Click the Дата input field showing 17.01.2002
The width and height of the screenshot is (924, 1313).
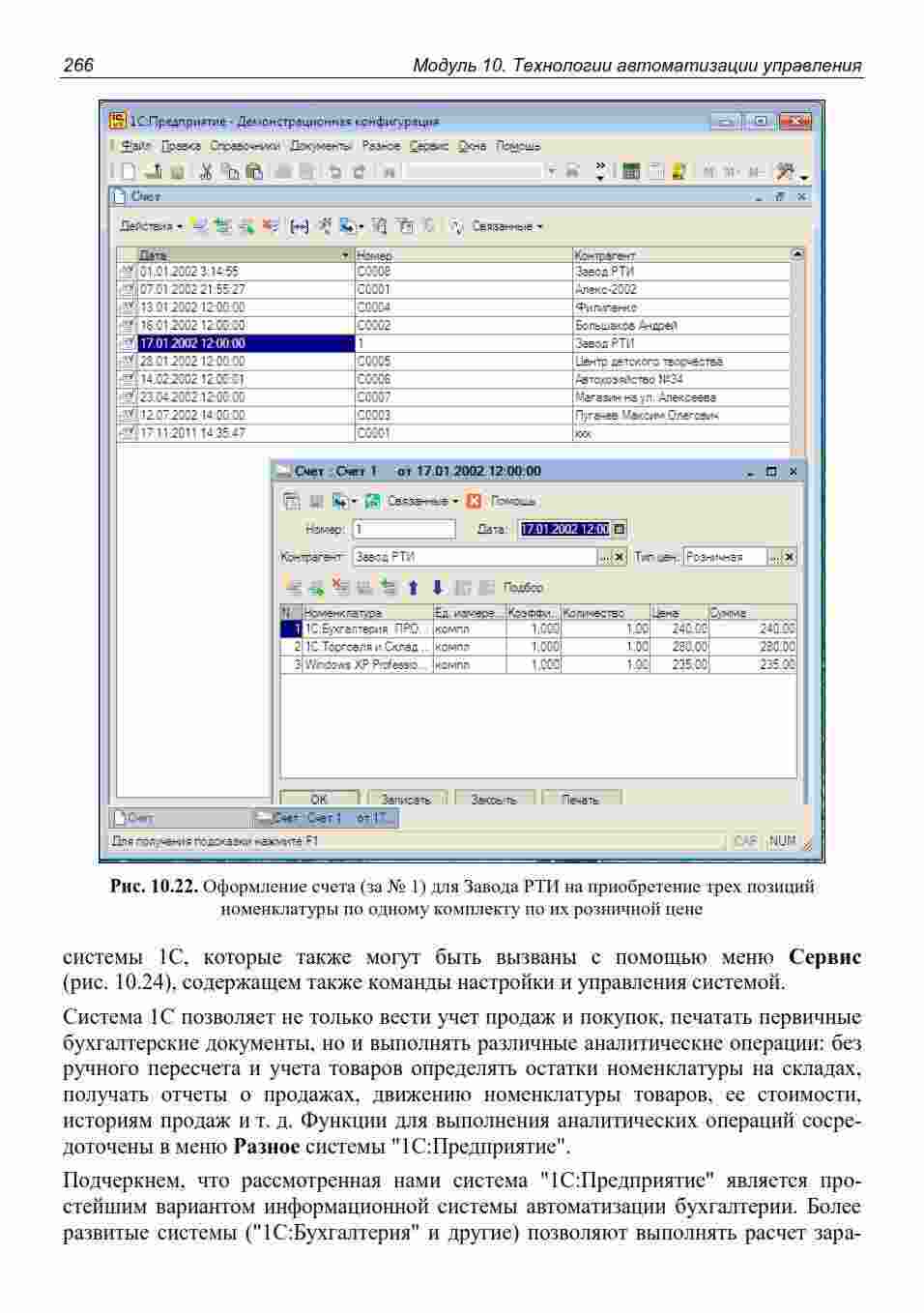coord(565,529)
